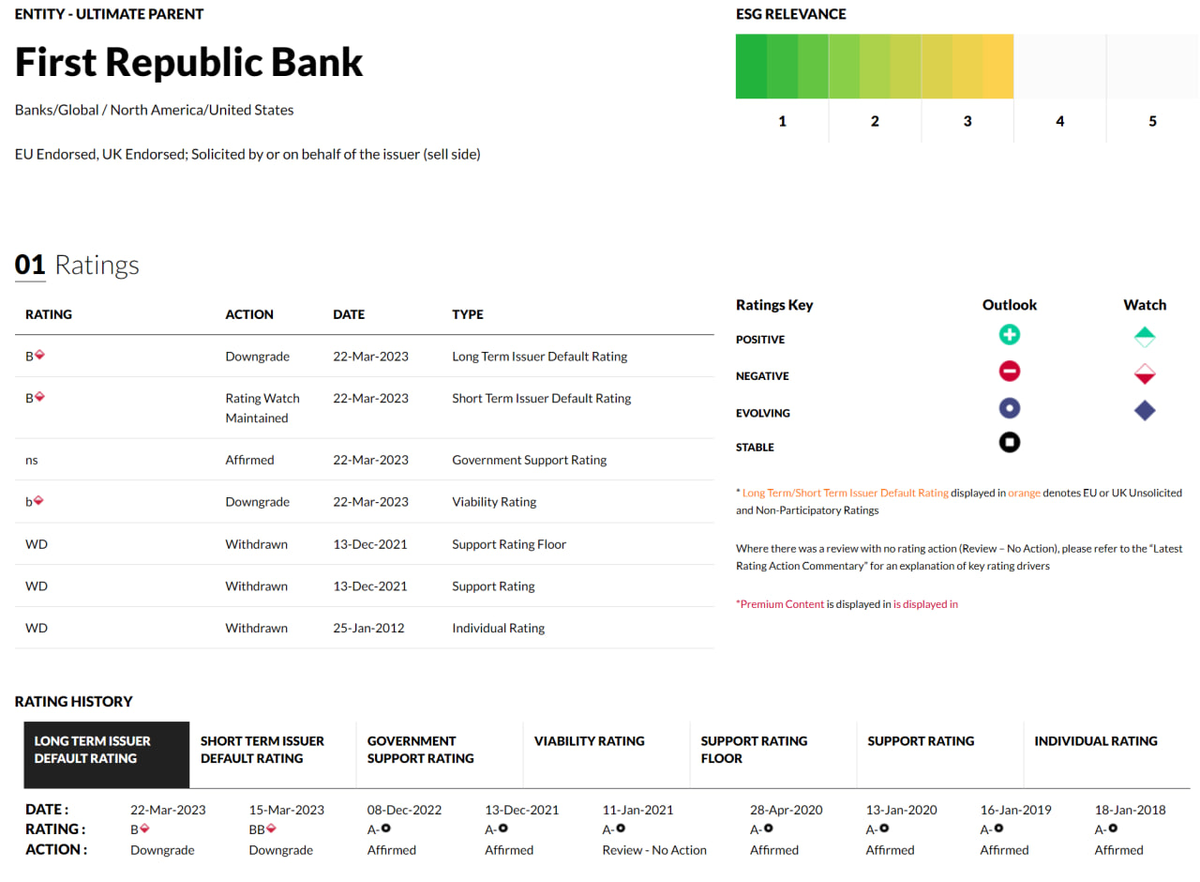
Task: Click negative watch icon on Viability Rating row
Action: (39, 501)
